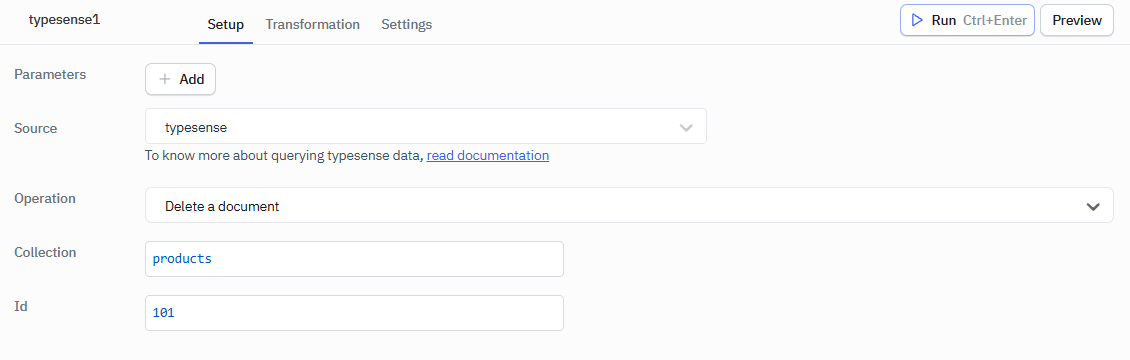Click the Preview button

[x=1077, y=20]
